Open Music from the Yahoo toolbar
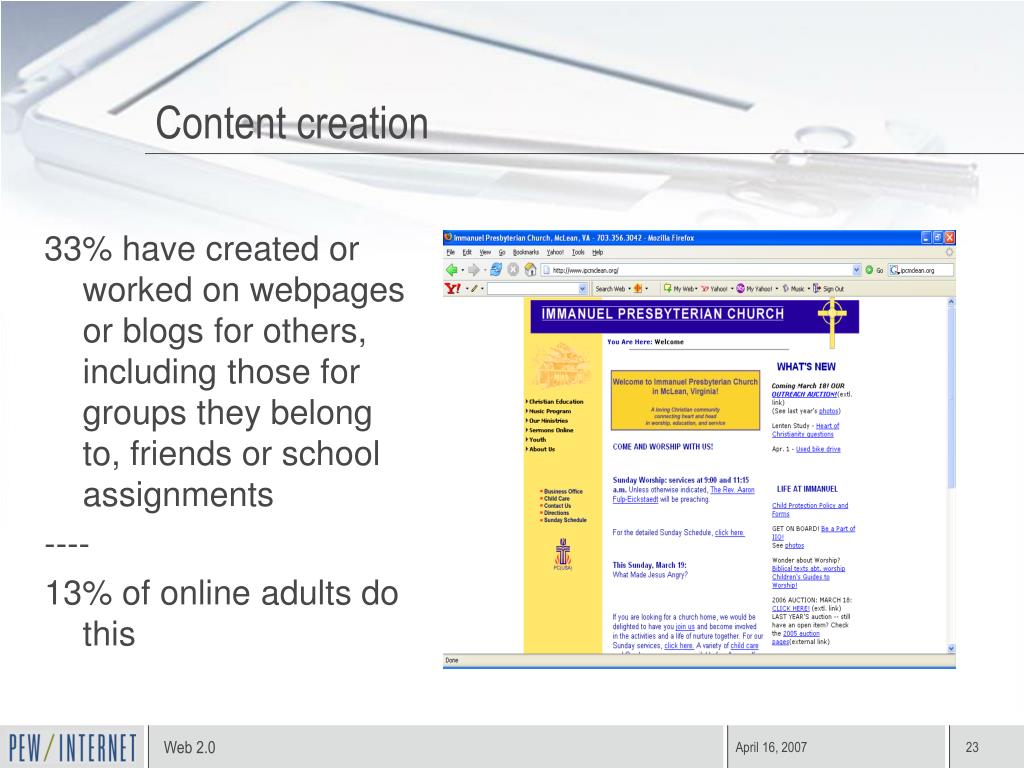The image size is (1024, 768). (x=793, y=288)
